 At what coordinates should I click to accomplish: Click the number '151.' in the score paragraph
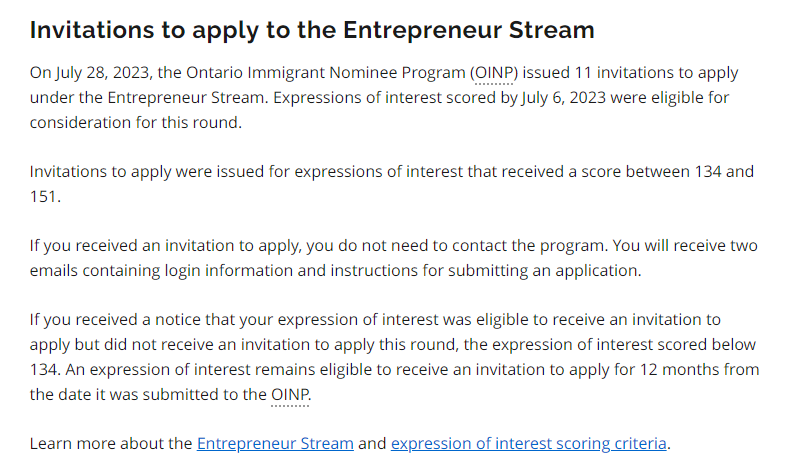[45, 197]
